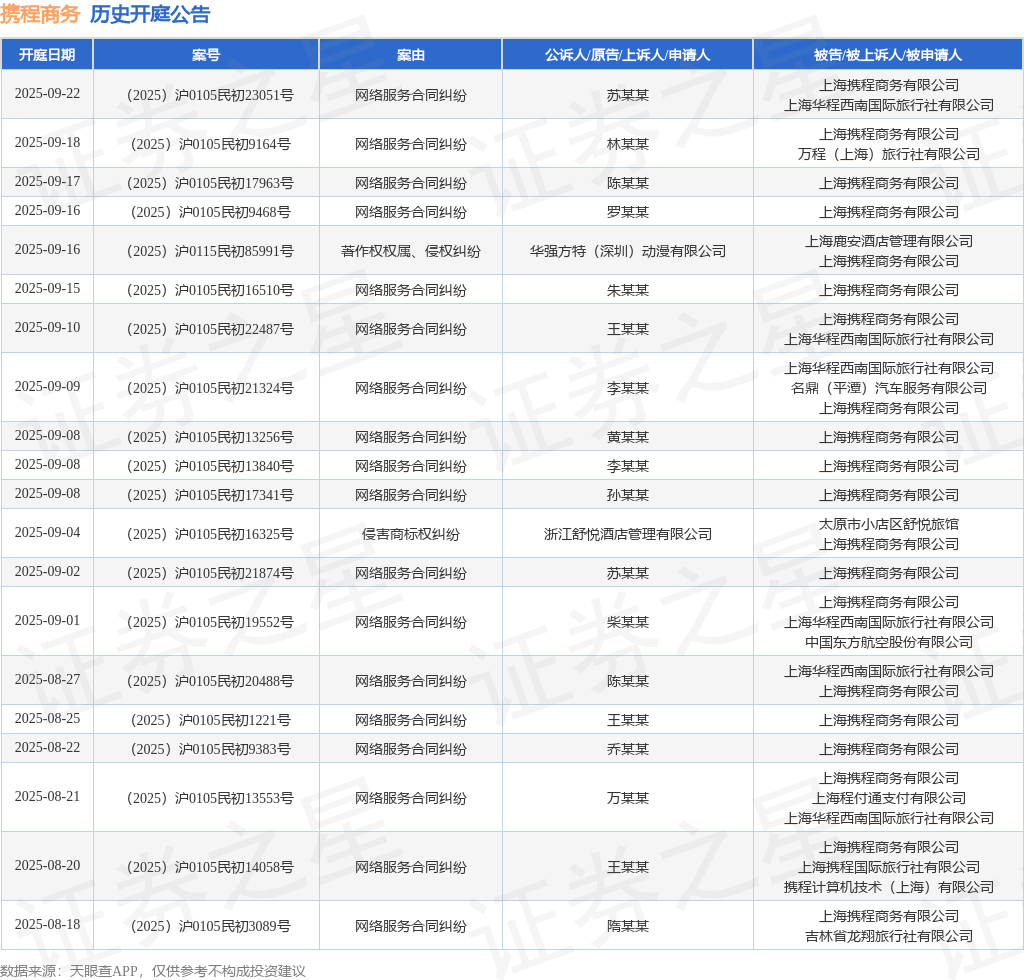Viewport: 1024px width, 980px height.
Task: Click the hearing date 2025-08-20
Action: (x=47, y=865)
